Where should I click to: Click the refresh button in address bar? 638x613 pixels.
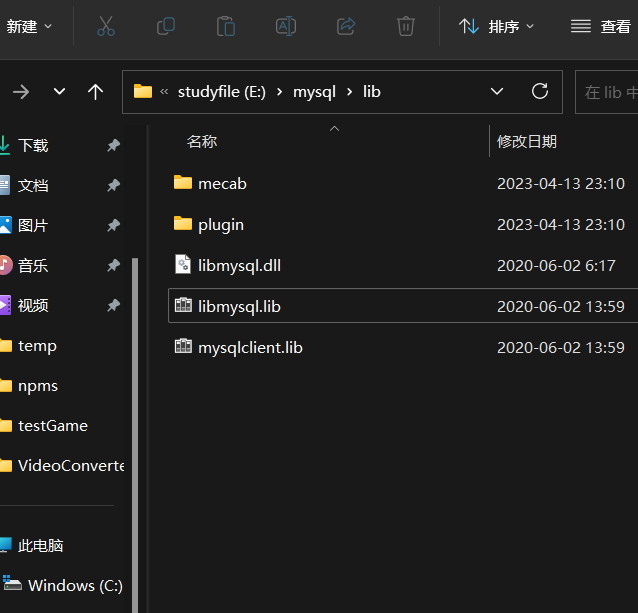pos(540,92)
